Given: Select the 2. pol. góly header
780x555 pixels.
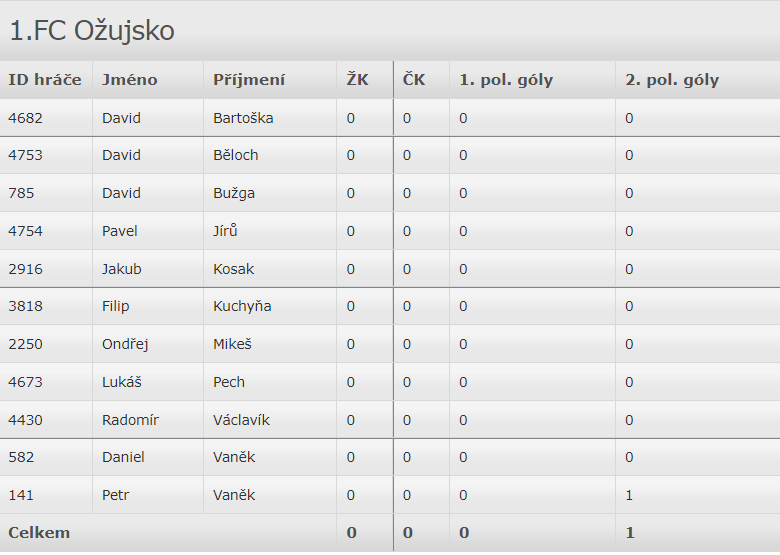Looking at the screenshot, I should (672, 80).
